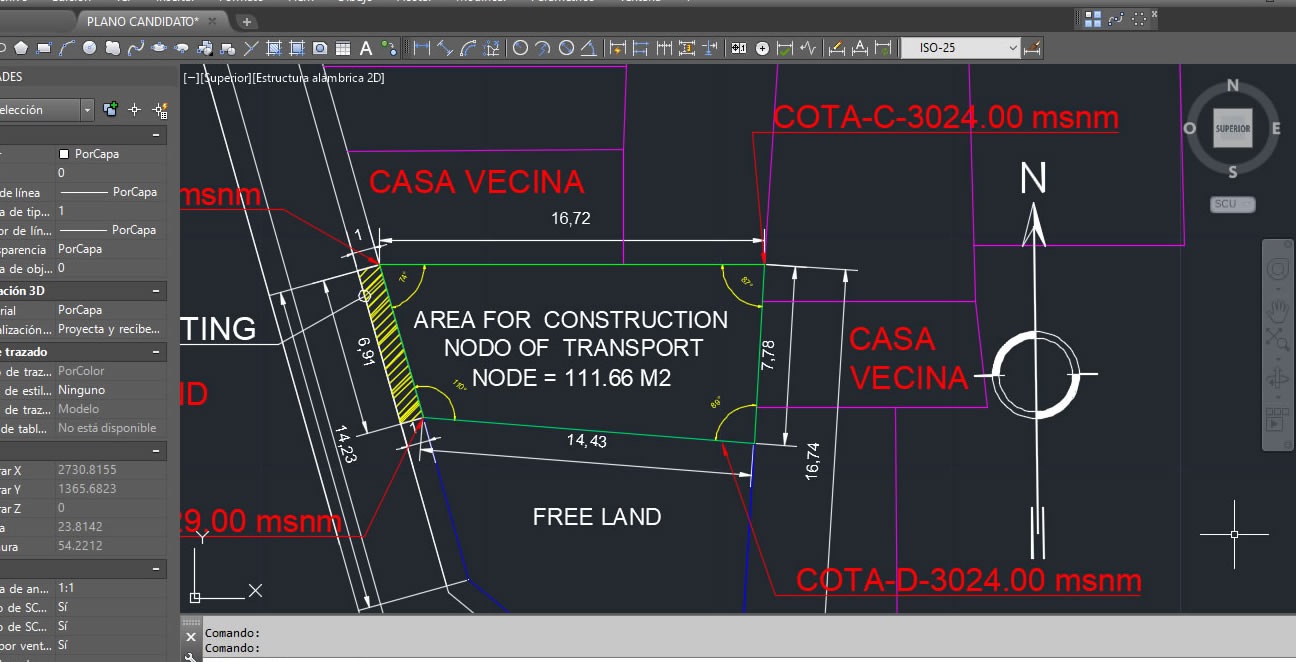The height and width of the screenshot is (662, 1296).
Task: Select the Polygon tool in the drawing toolbar
Action: (20, 47)
